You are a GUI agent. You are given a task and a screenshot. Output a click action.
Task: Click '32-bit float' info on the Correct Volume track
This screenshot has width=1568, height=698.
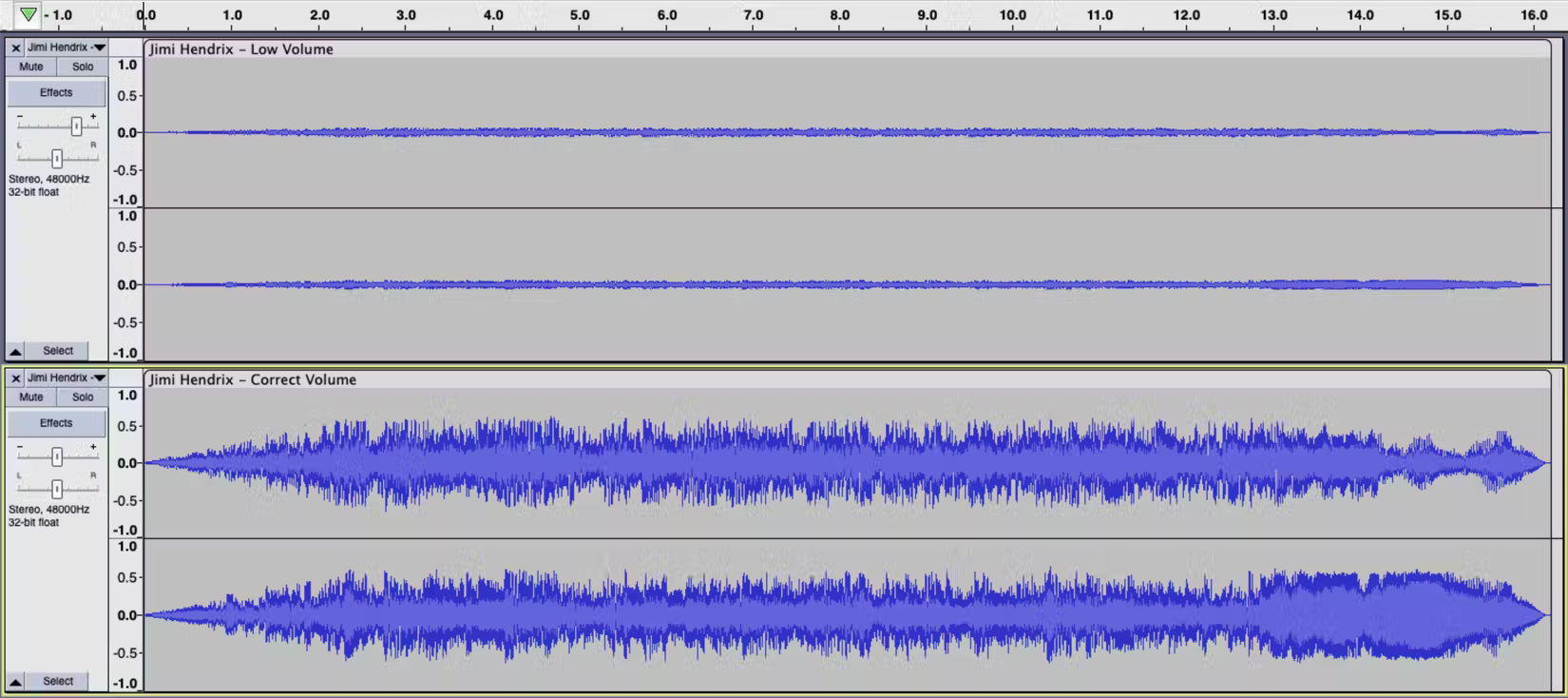[x=34, y=522]
